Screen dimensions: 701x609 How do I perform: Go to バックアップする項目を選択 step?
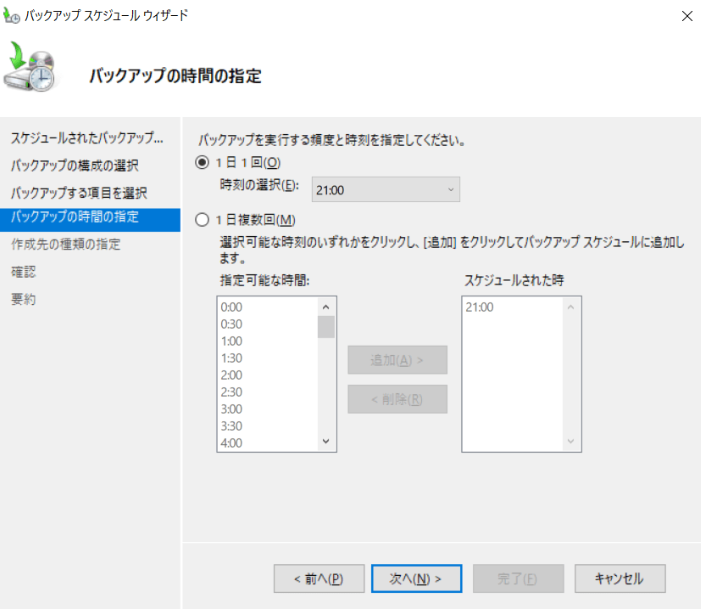pyautogui.click(x=79, y=193)
